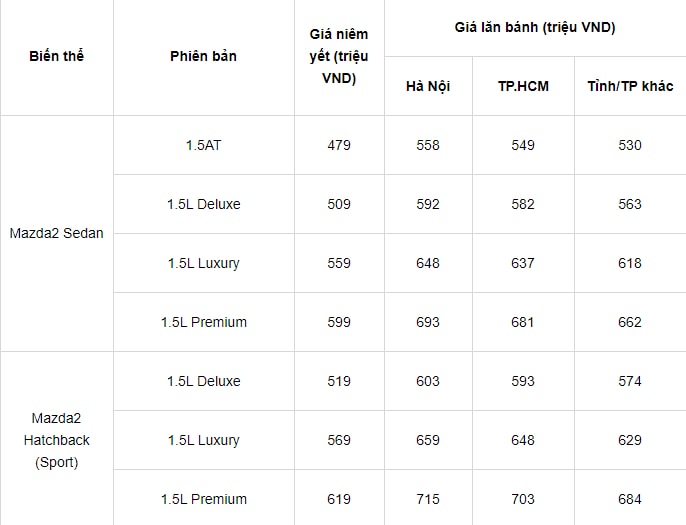
Task: Click the Biến thể column header
Action: click(x=56, y=56)
